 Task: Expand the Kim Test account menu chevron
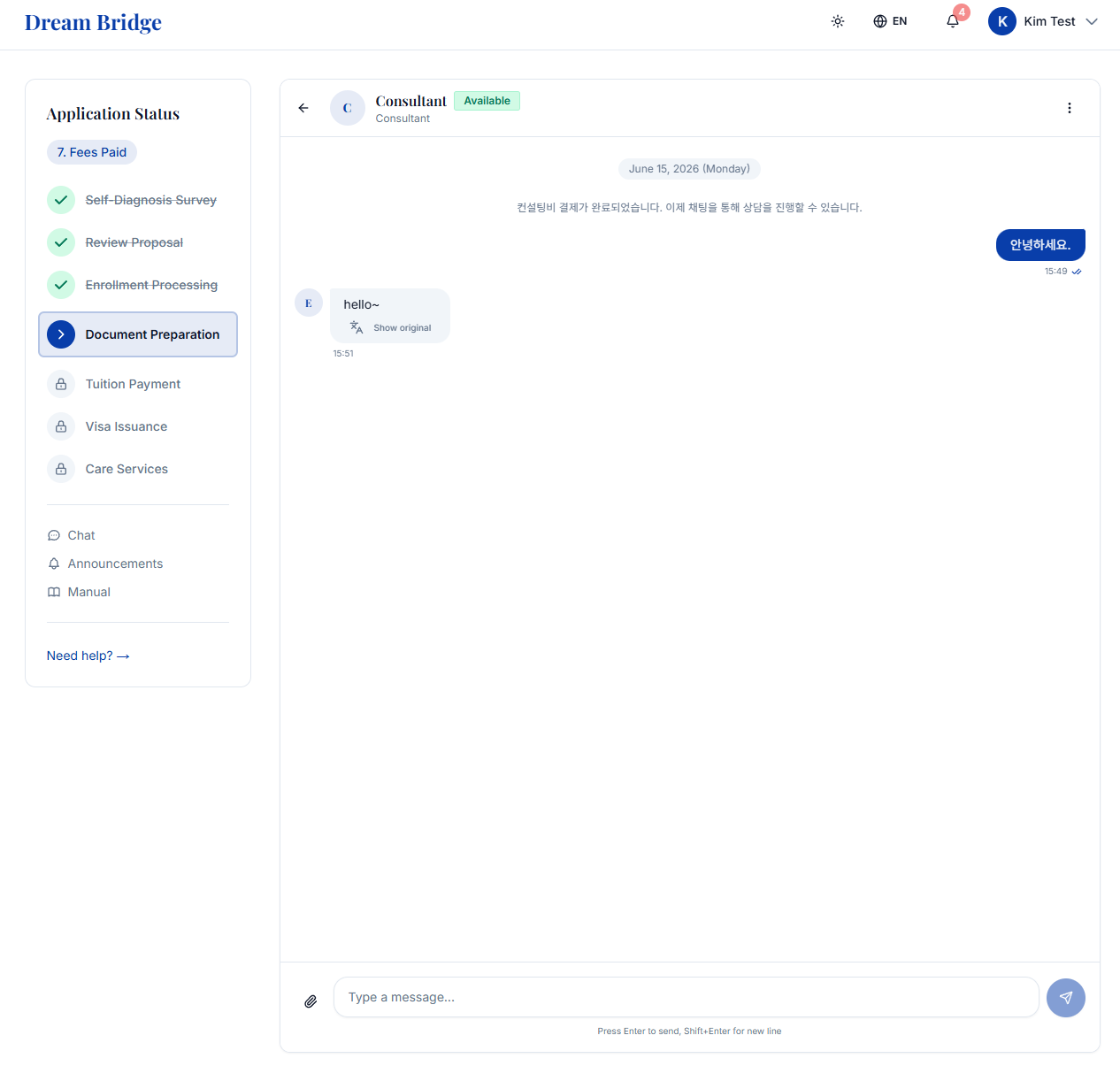pos(1092,21)
